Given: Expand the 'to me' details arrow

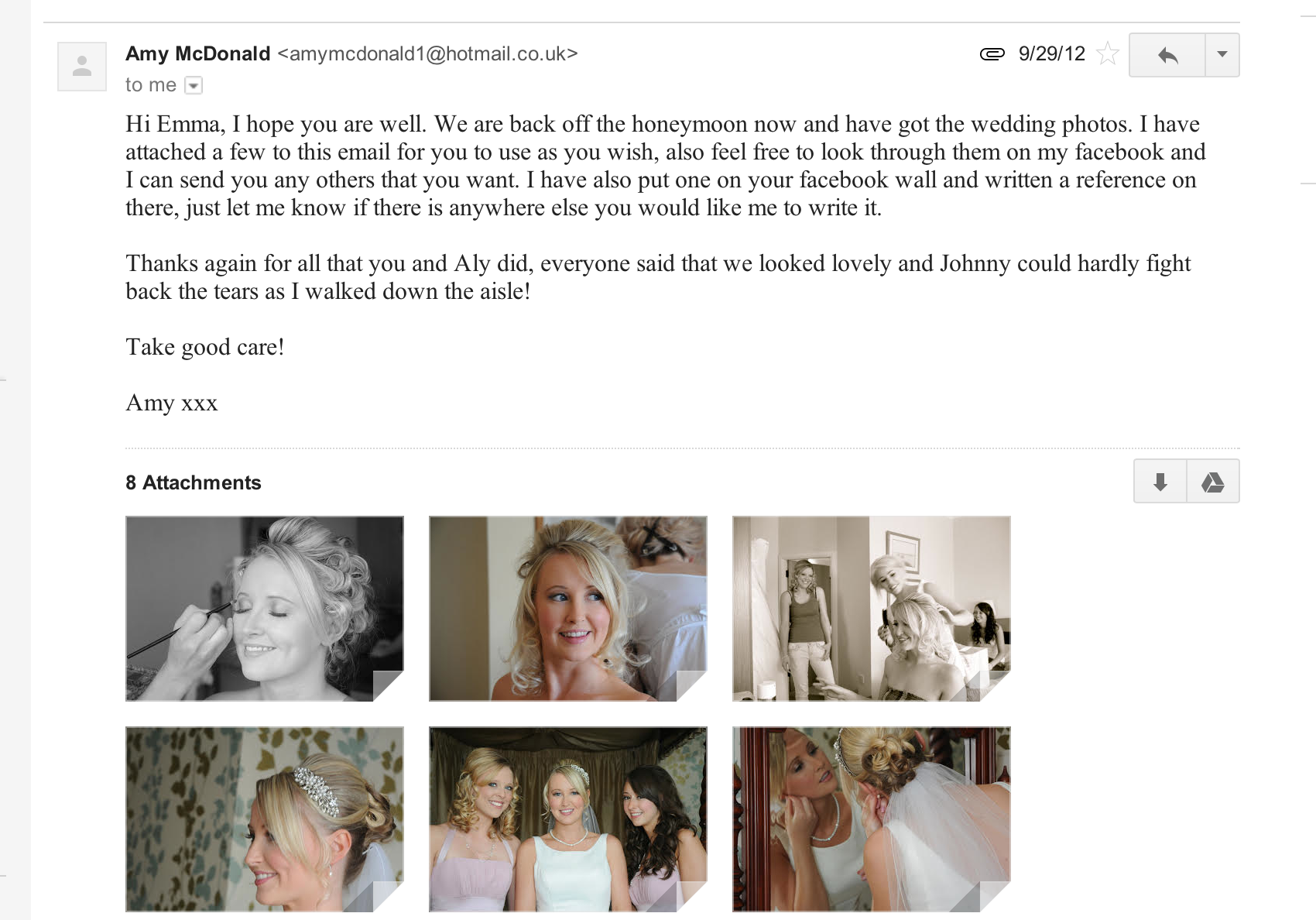Looking at the screenshot, I should [x=194, y=85].
